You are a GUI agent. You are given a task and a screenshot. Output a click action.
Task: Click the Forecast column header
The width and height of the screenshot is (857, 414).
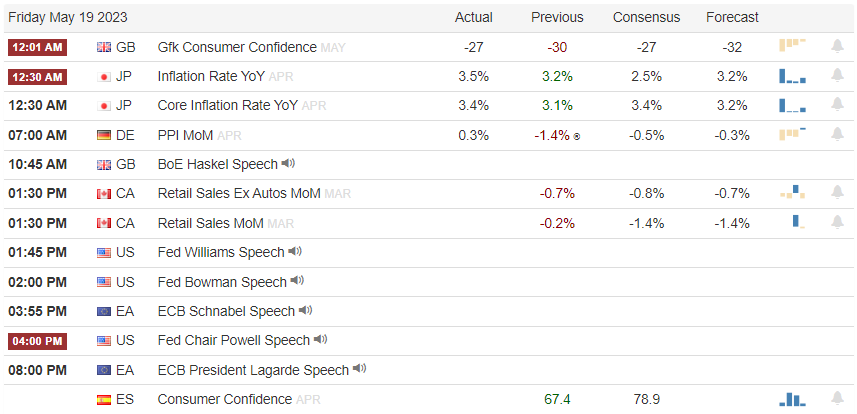732,18
